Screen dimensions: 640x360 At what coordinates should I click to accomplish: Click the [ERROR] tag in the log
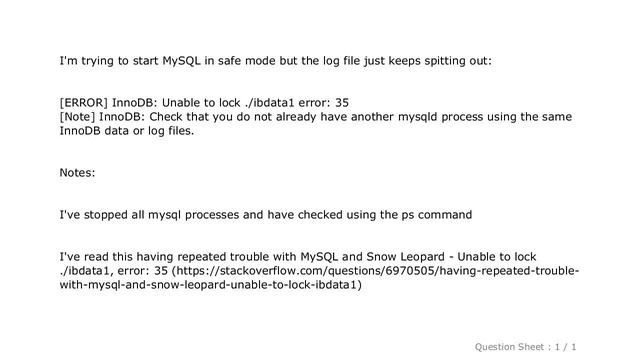84,103
